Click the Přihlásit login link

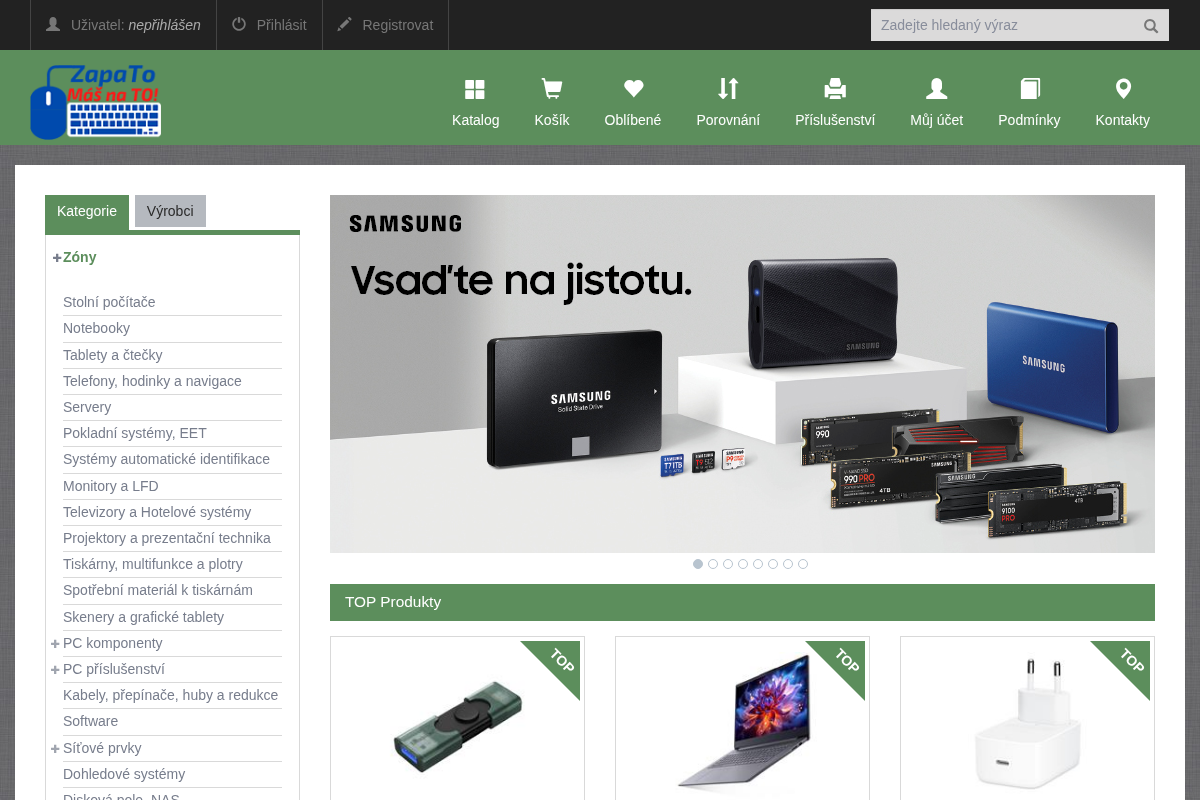tap(282, 25)
